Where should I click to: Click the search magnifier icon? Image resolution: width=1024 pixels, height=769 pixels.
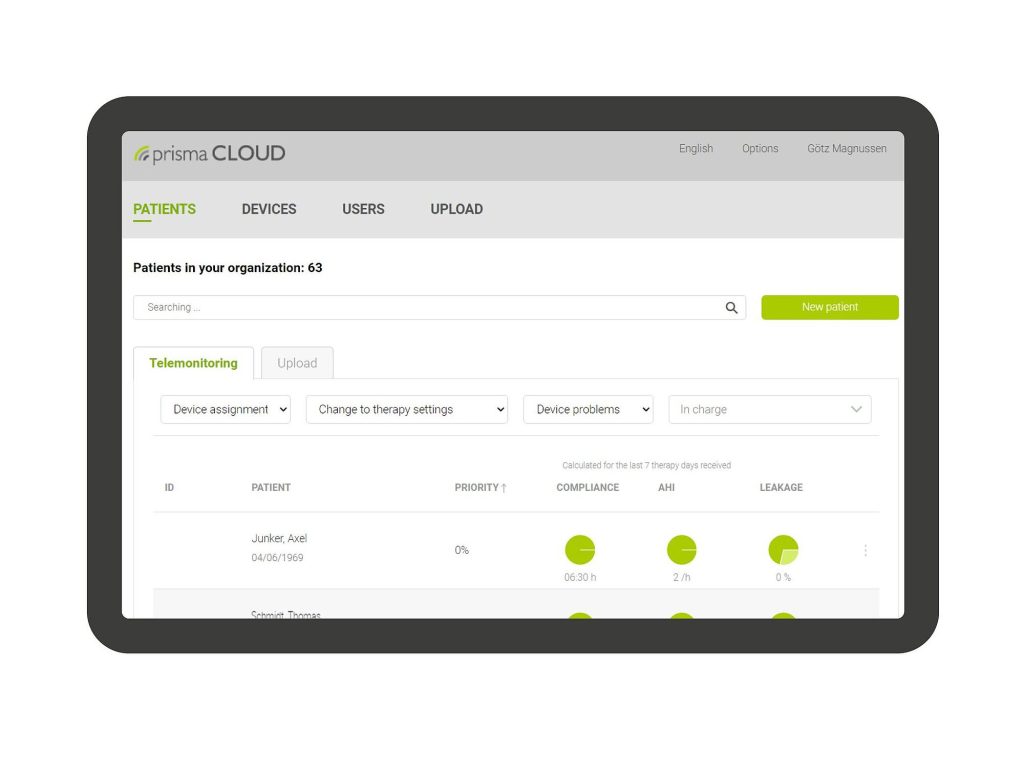732,308
